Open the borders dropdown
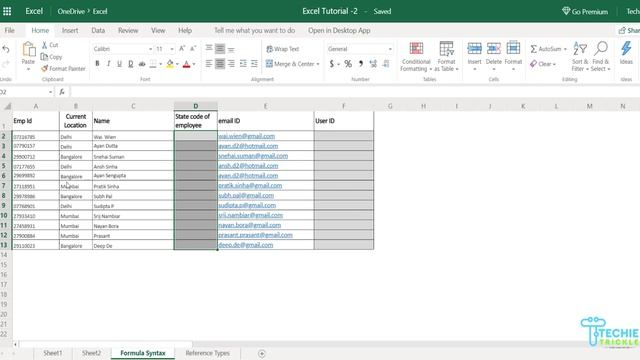Viewport: 640px width, 360px height. click(x=160, y=64)
